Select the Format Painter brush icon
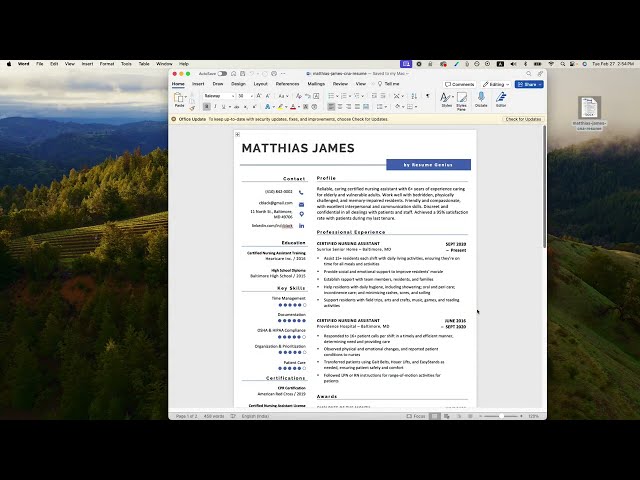The image size is (640, 480). (192, 108)
